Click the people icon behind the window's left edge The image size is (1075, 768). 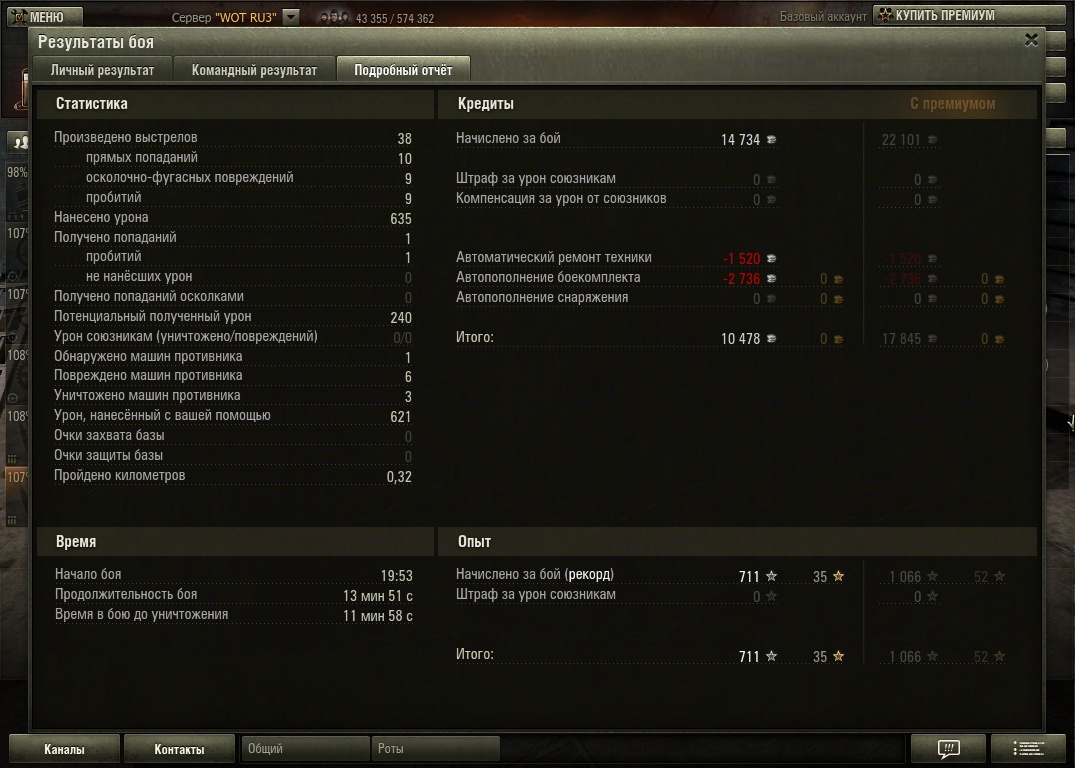[x=21, y=142]
